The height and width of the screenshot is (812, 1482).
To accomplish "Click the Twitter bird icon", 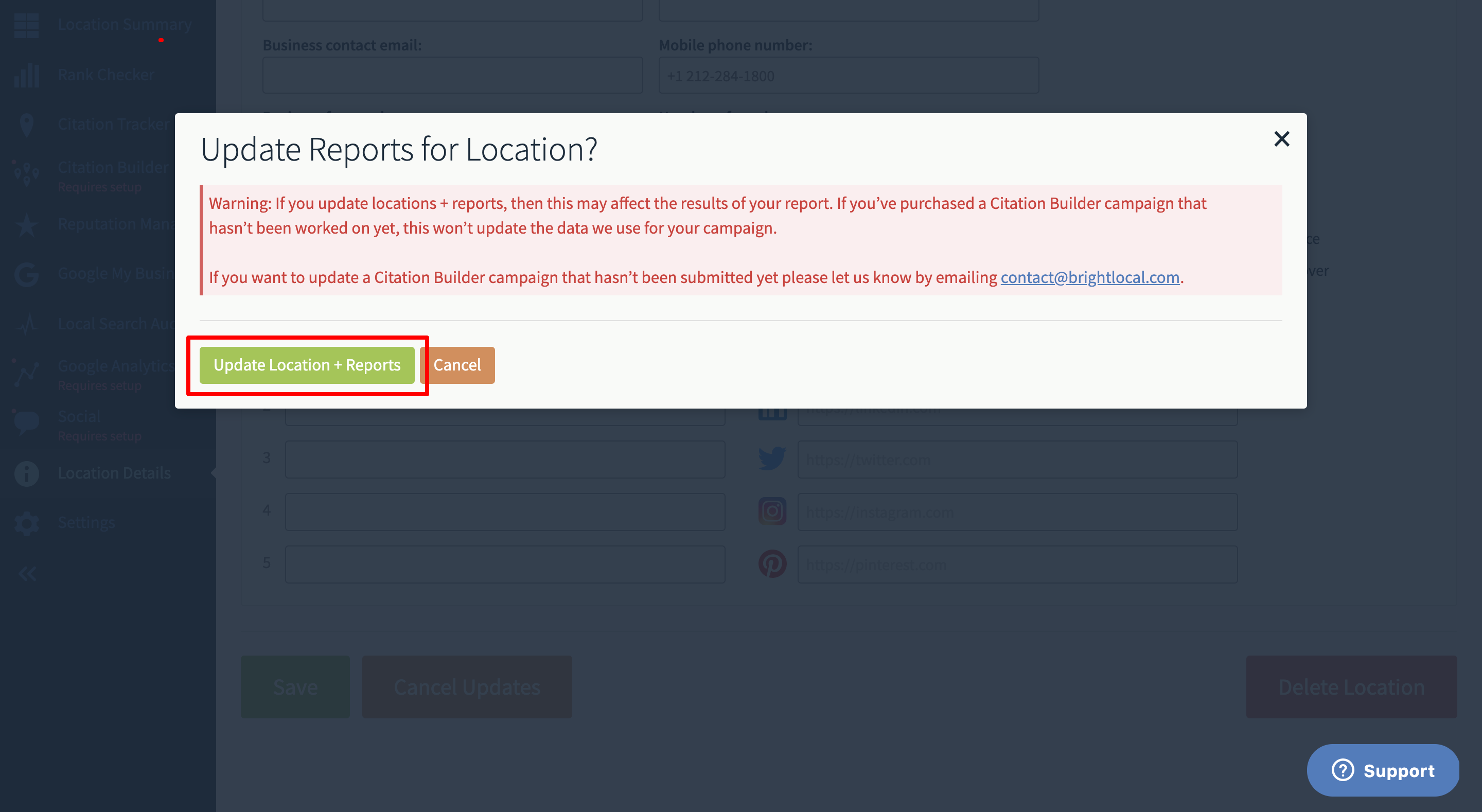I will pyautogui.click(x=772, y=458).
